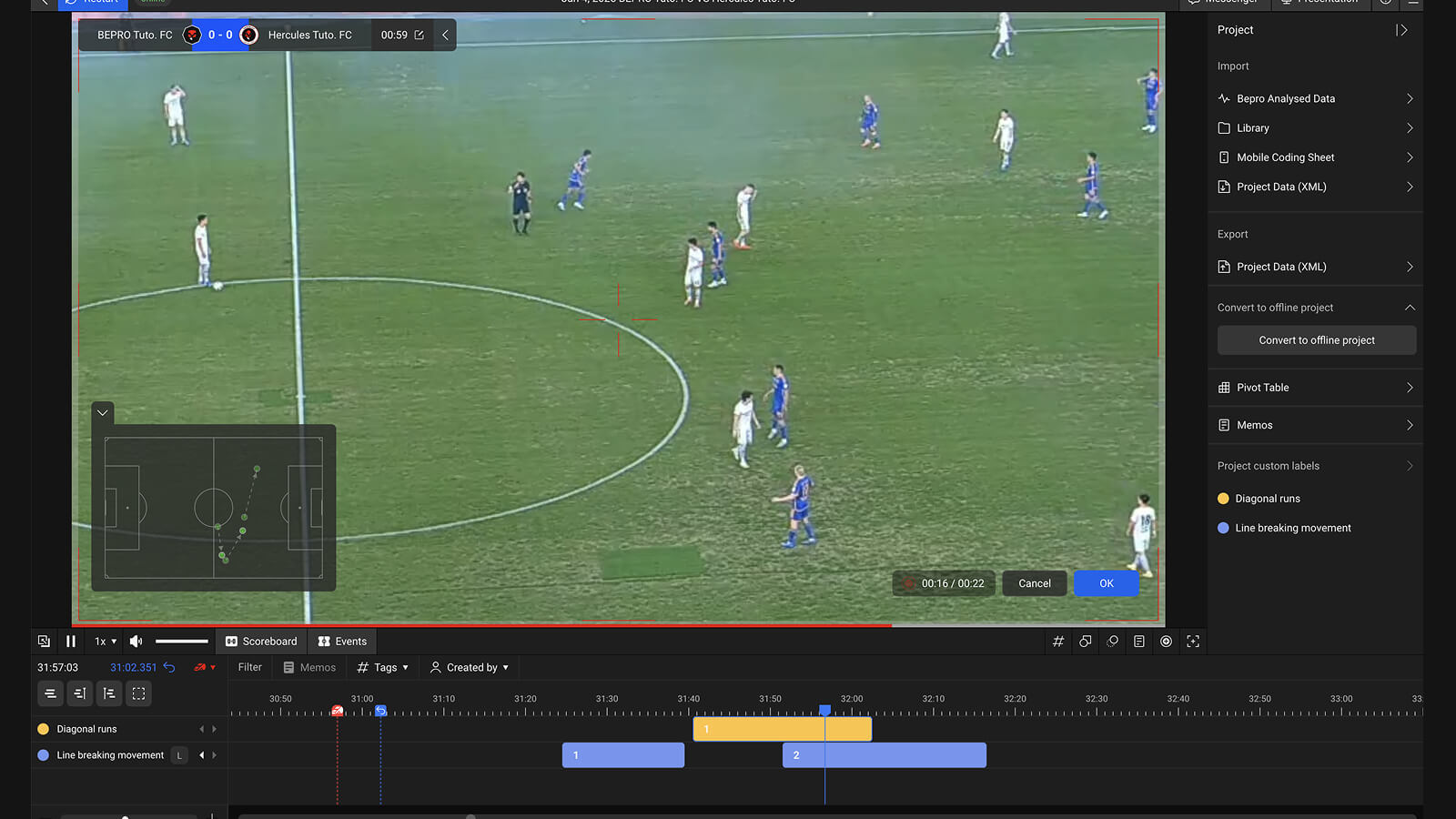Open Project Data (XML) under Import

coord(1316,187)
